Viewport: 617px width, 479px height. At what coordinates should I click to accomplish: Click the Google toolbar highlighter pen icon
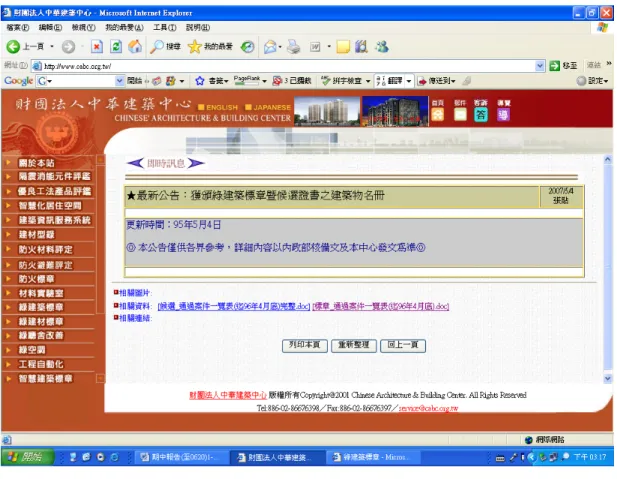coord(467,81)
